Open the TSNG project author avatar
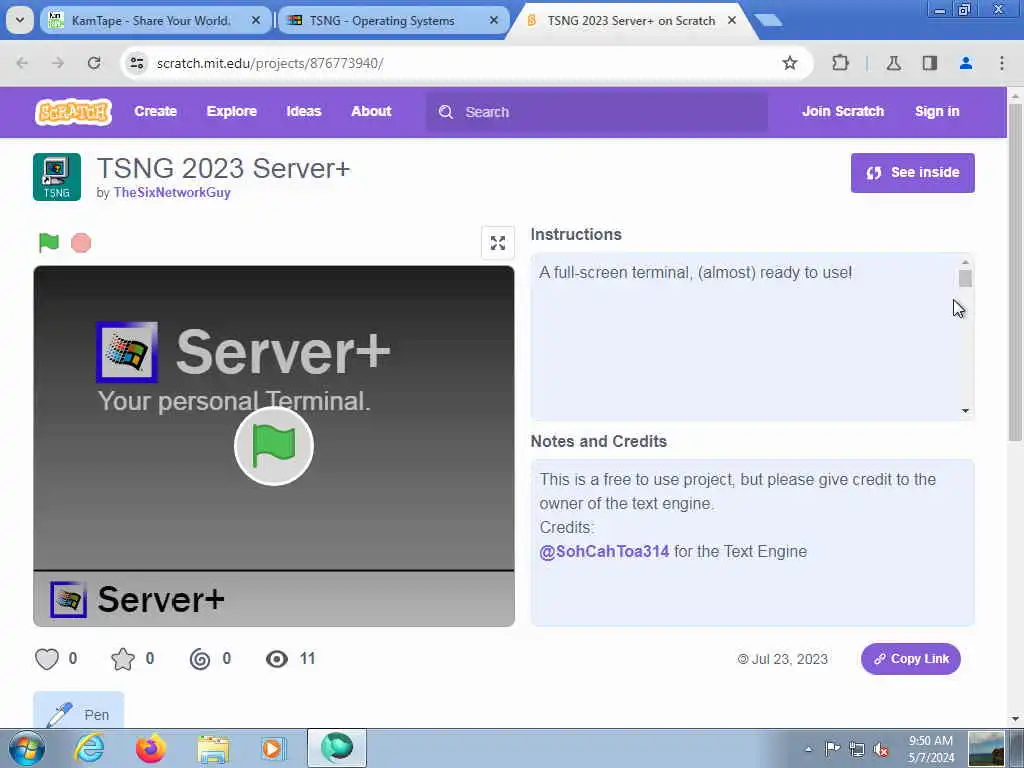The image size is (1024, 768). click(x=57, y=177)
